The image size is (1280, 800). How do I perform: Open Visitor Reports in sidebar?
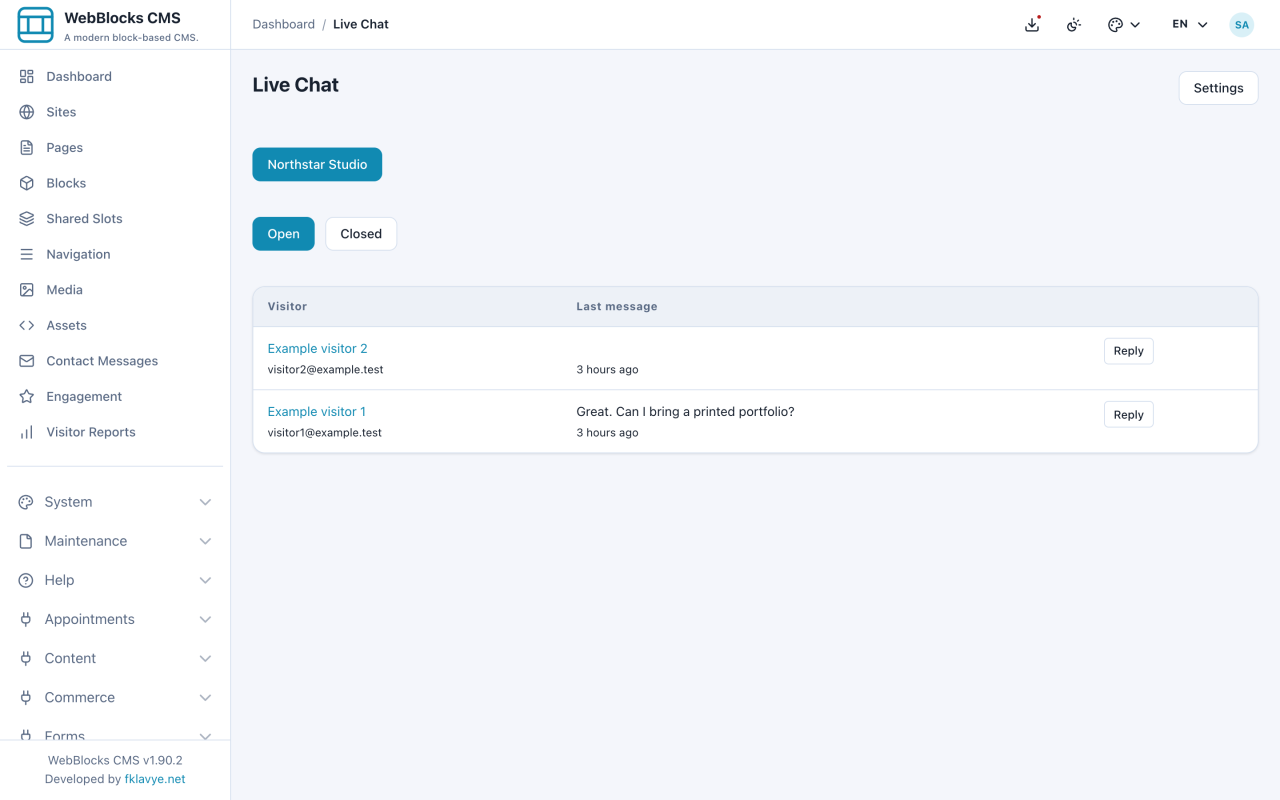click(x=115, y=432)
